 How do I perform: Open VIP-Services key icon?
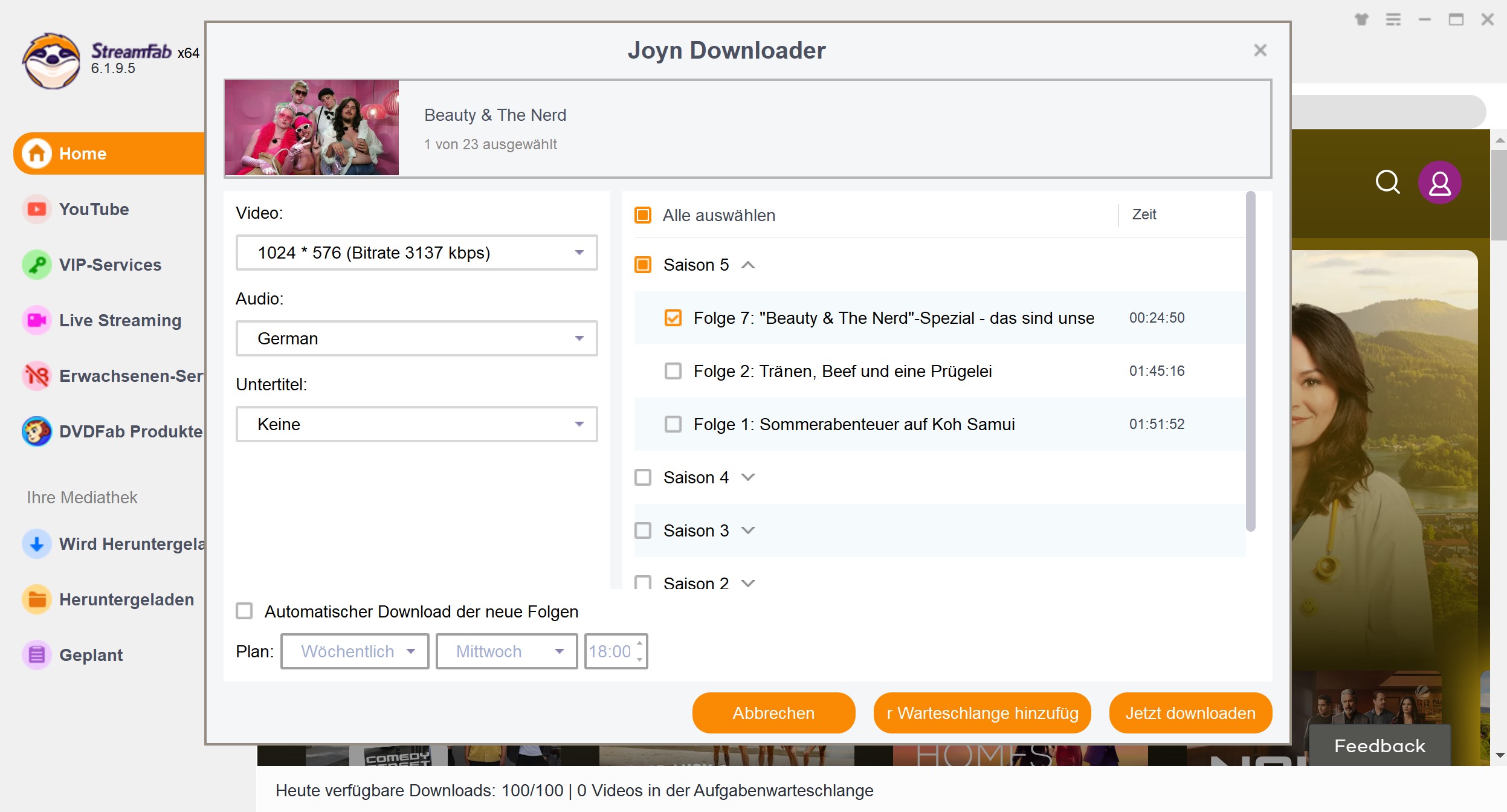pyautogui.click(x=37, y=265)
